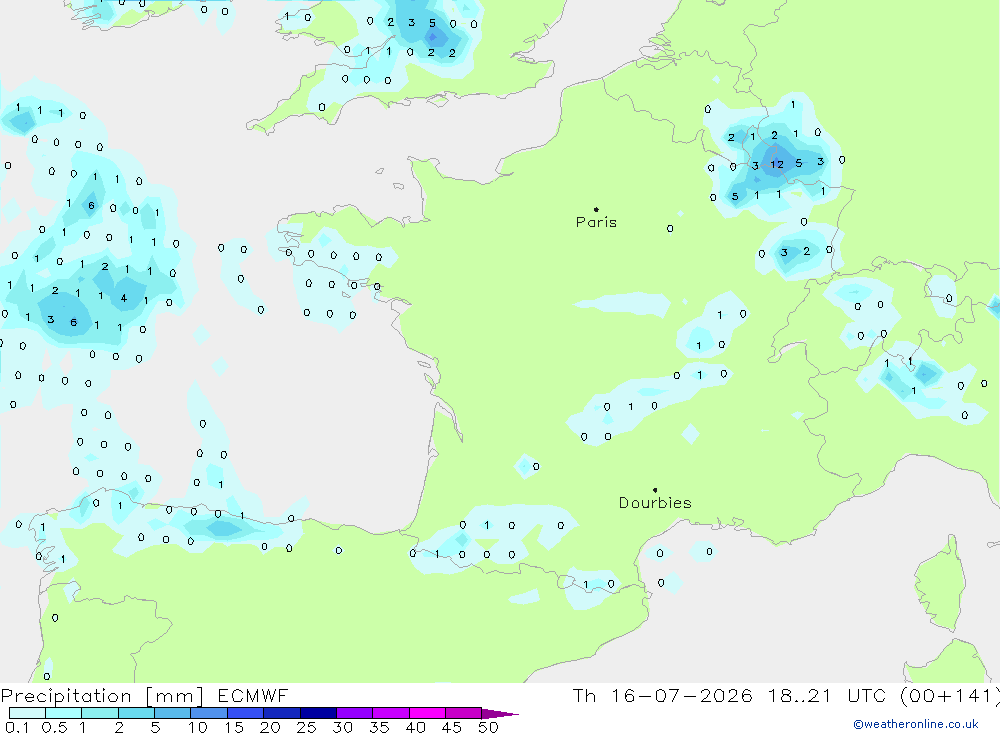The height and width of the screenshot is (733, 1000).
Task: Click the Paris location dot marker
Action: pyautogui.click(x=596, y=209)
